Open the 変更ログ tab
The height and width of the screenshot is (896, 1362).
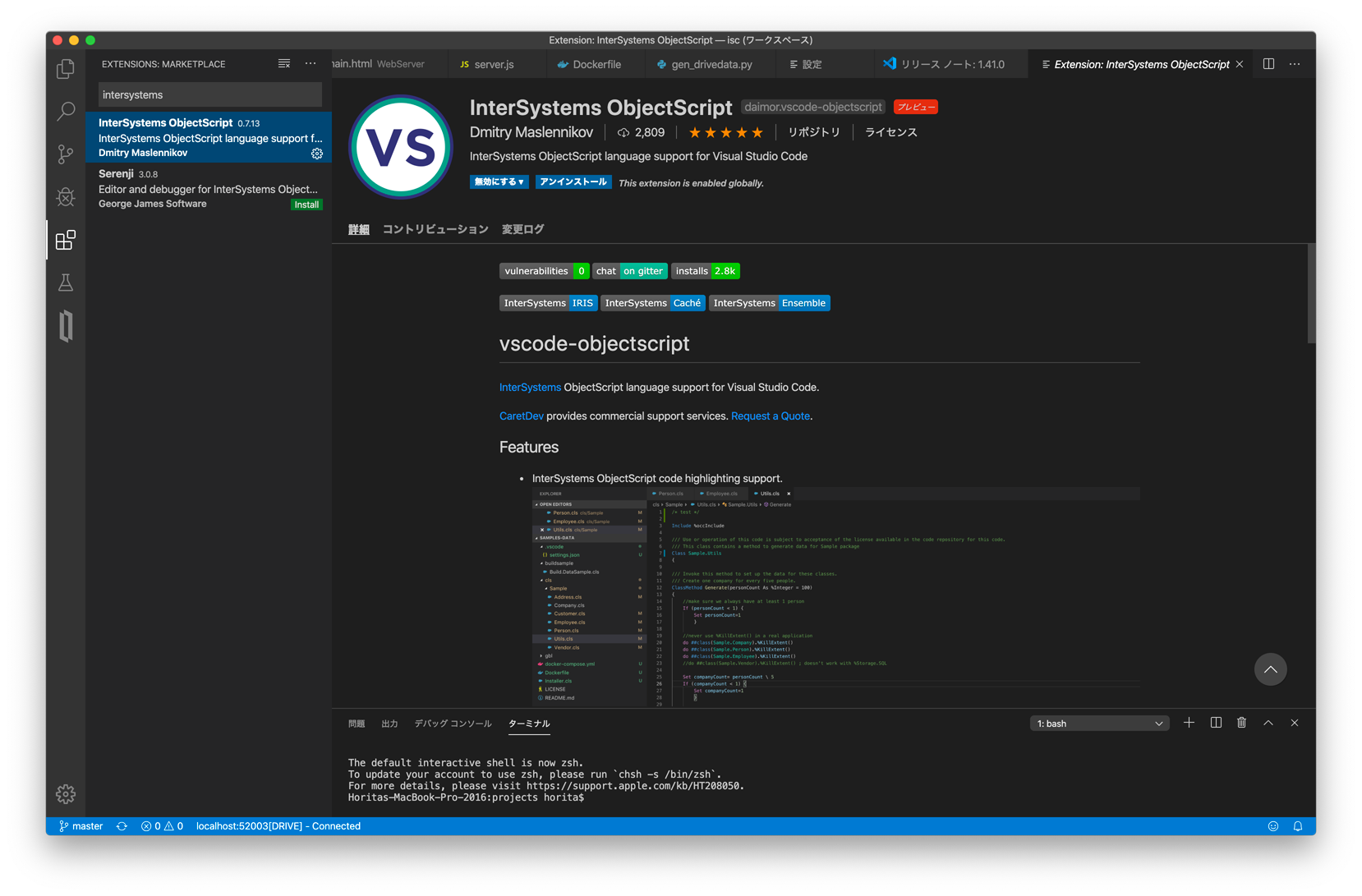[523, 229]
